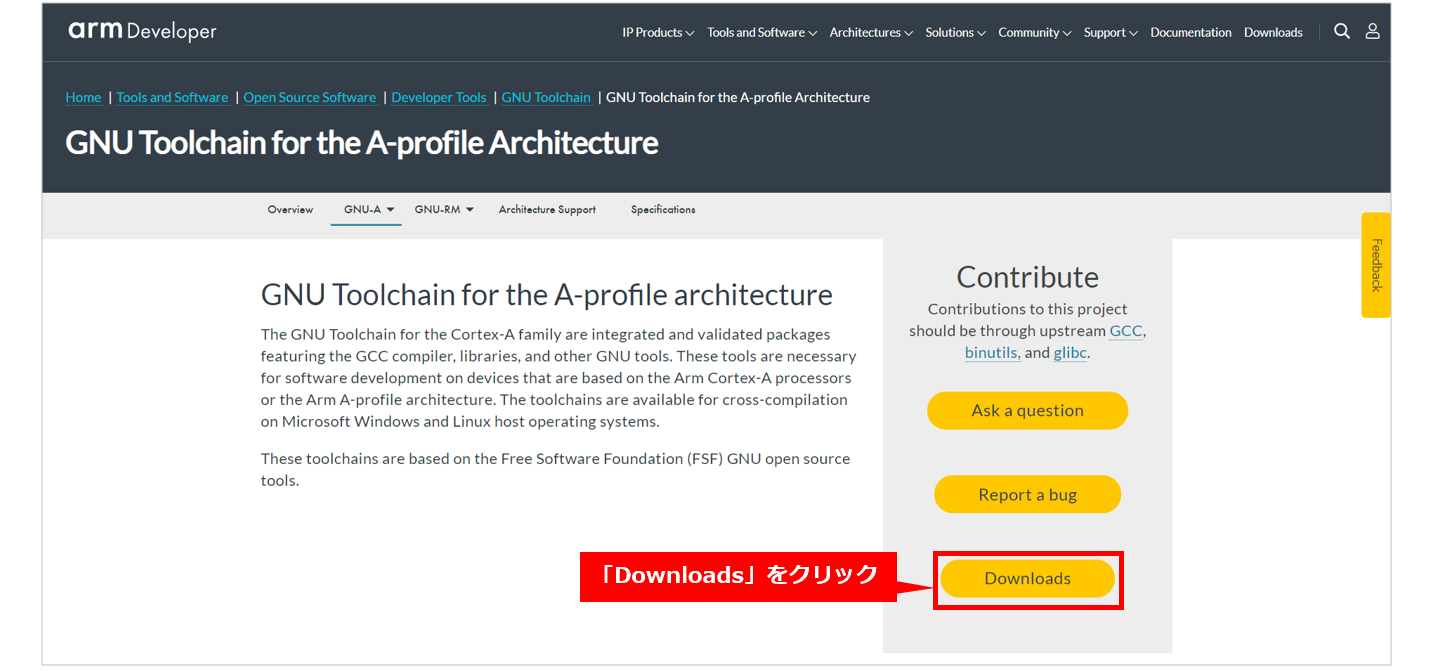Switch to the Overview tab
The height and width of the screenshot is (671, 1431).
(x=290, y=210)
